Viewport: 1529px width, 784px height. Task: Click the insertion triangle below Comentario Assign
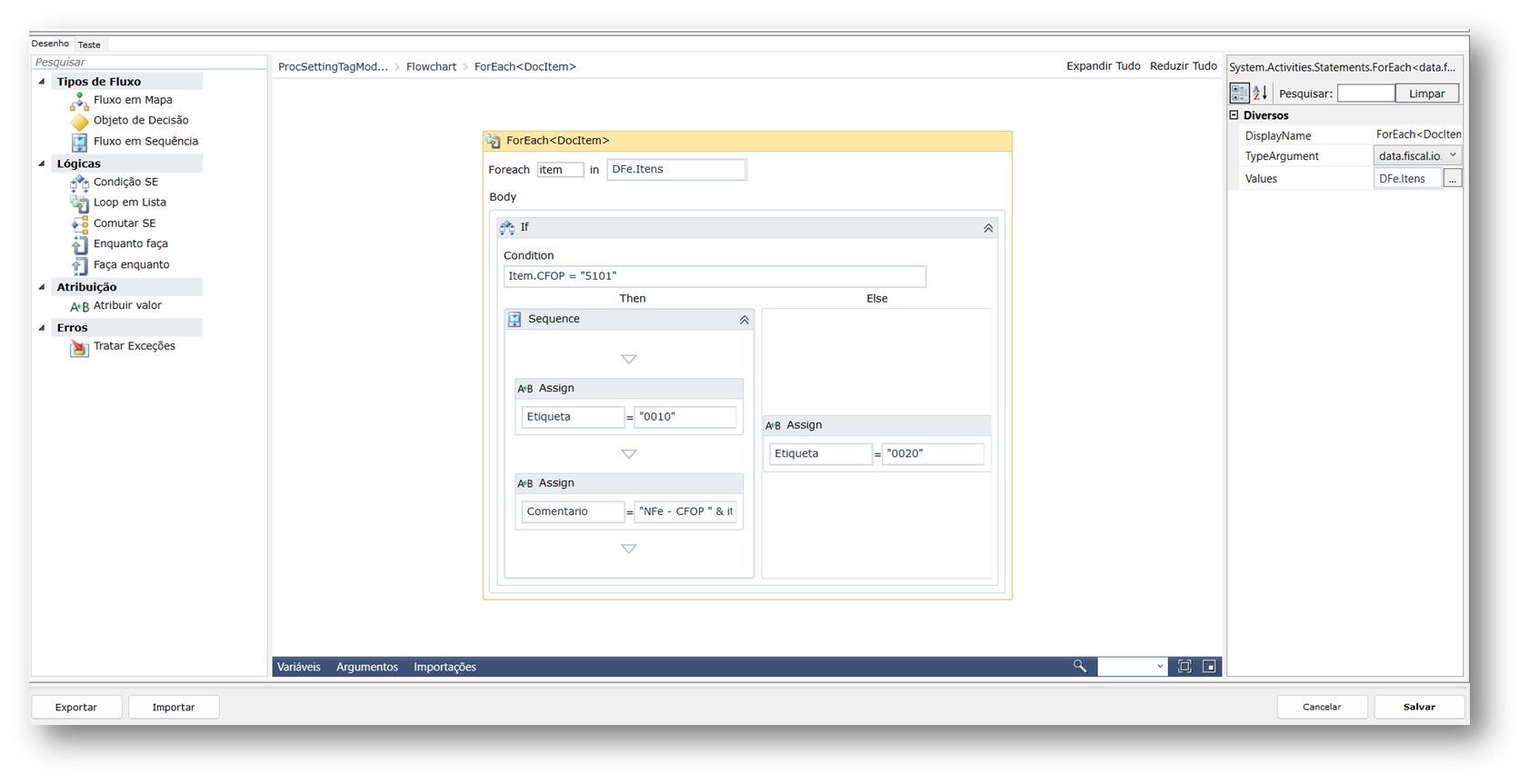(628, 550)
